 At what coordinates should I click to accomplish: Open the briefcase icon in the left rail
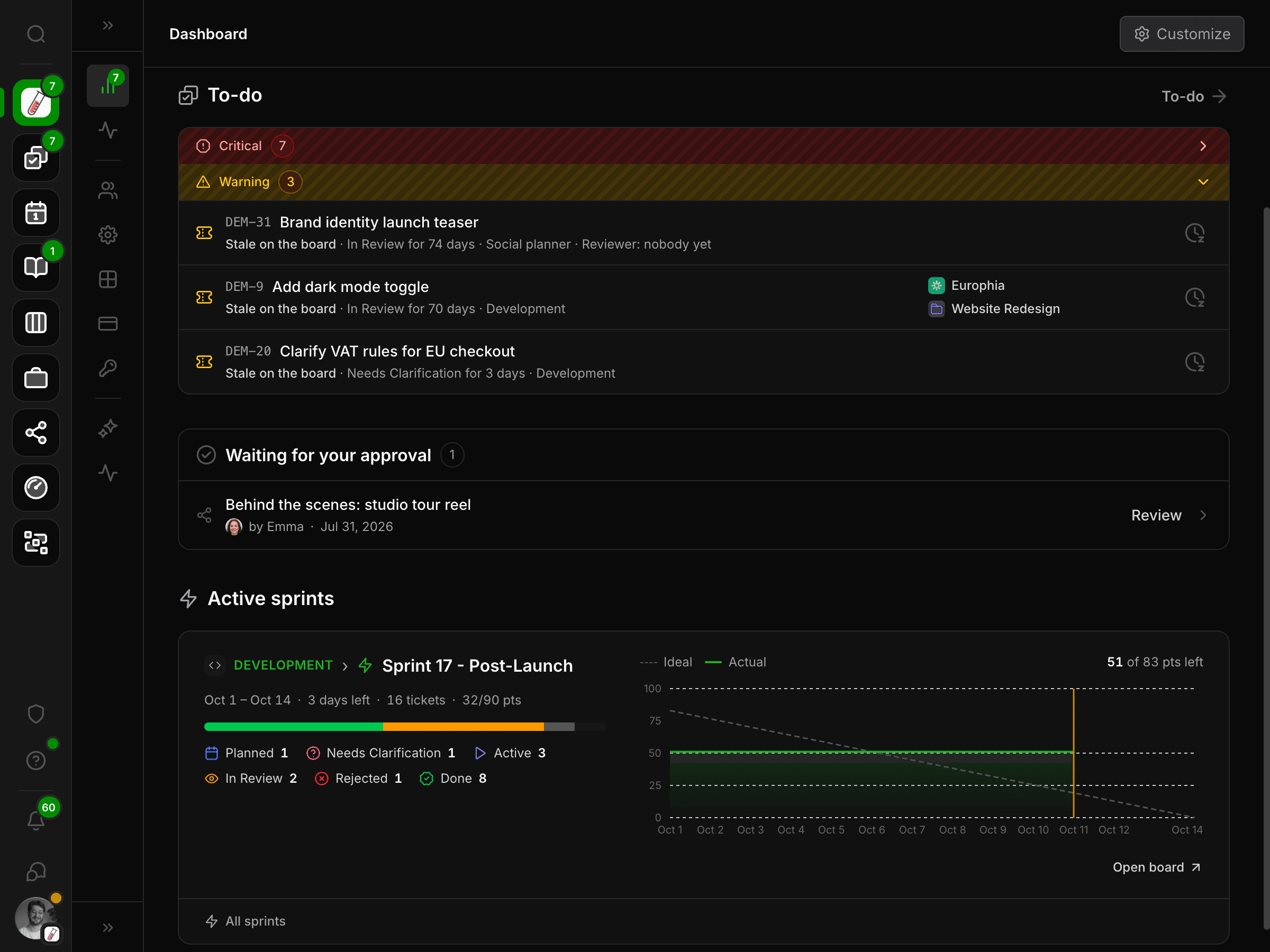click(x=35, y=378)
